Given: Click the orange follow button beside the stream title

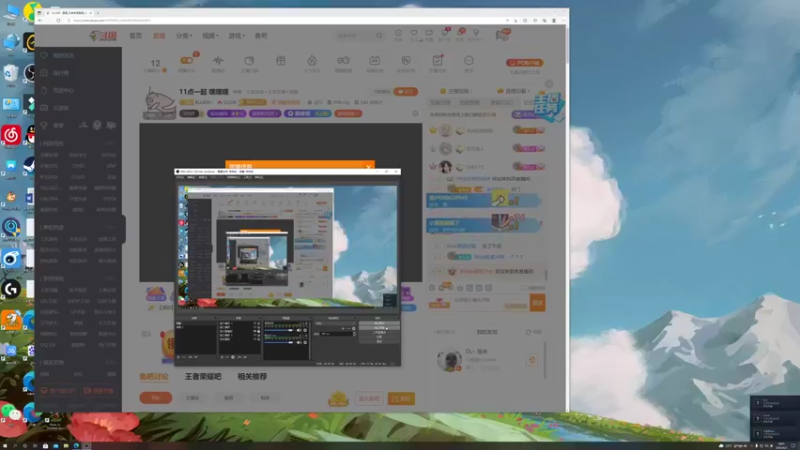Looking at the screenshot, I should click(407, 92).
